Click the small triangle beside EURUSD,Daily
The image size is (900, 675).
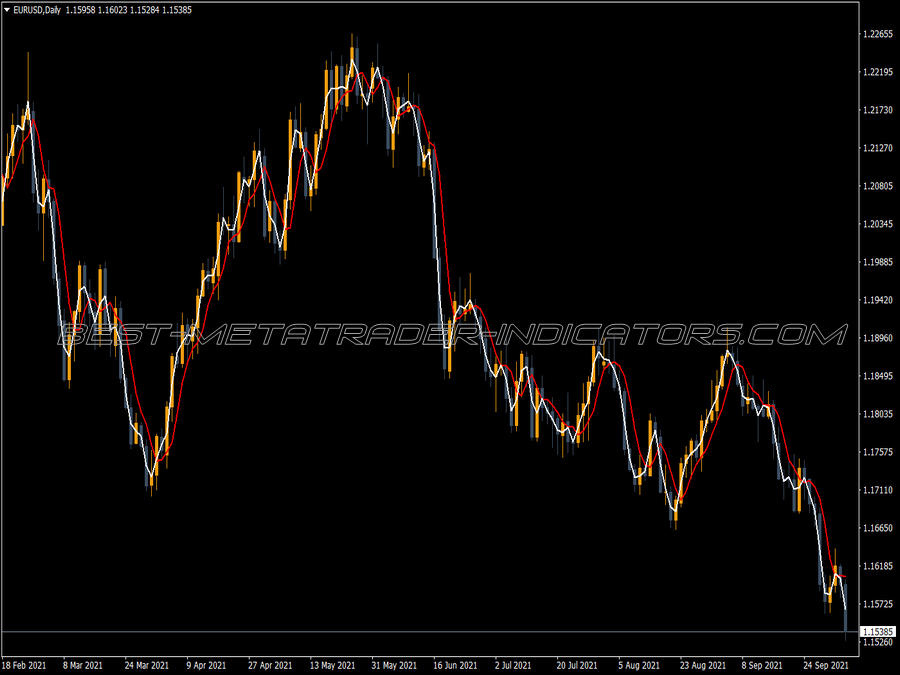7,10
